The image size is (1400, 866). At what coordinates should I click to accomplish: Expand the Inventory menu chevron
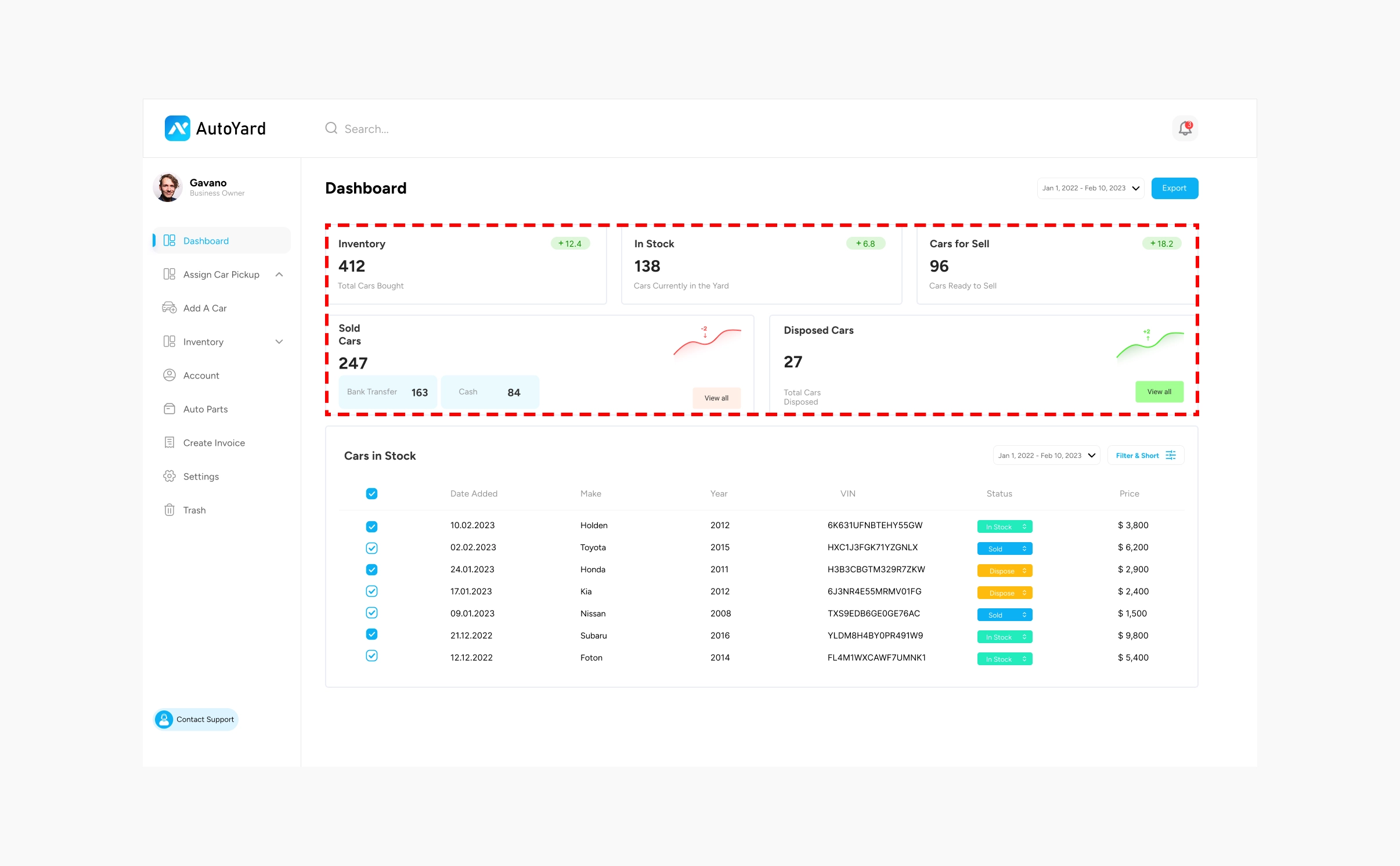[x=279, y=341]
